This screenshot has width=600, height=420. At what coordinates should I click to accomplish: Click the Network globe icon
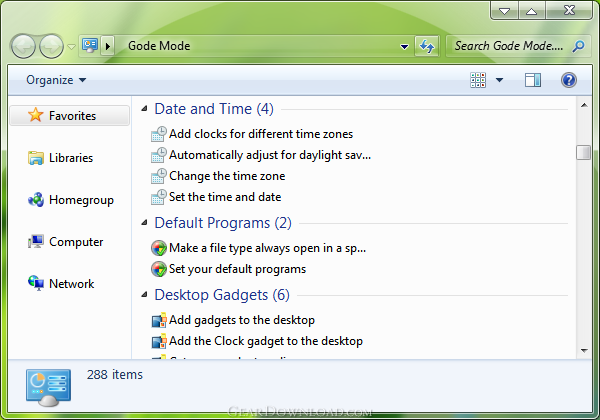[36, 283]
